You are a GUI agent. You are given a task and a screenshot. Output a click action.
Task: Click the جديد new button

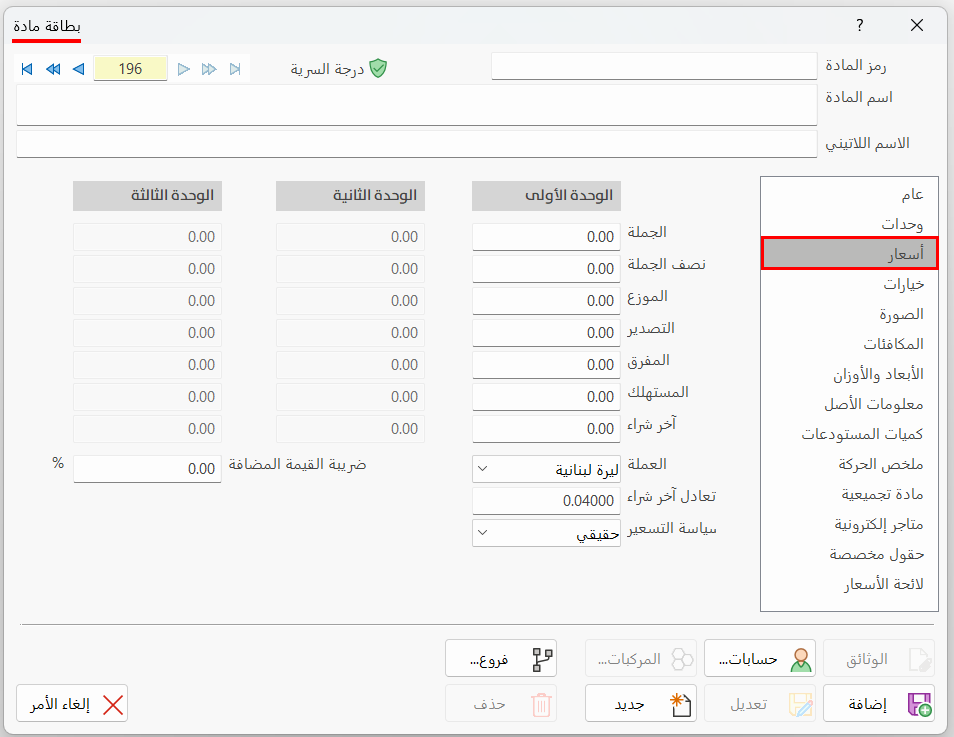click(x=641, y=704)
